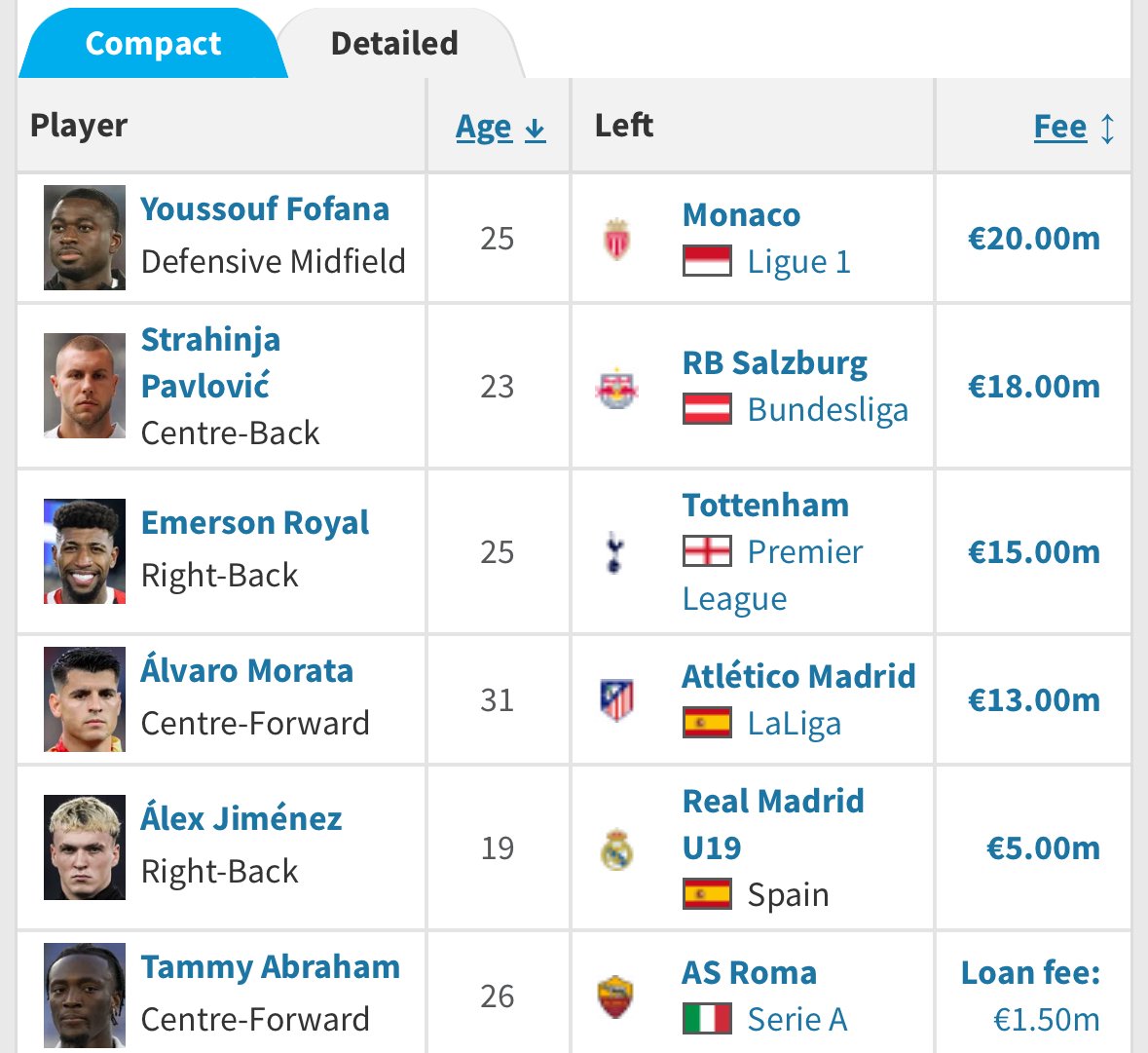The width and height of the screenshot is (1148, 1053).
Task: Open Youssouf Fofana's player profile
Action: pos(264,209)
